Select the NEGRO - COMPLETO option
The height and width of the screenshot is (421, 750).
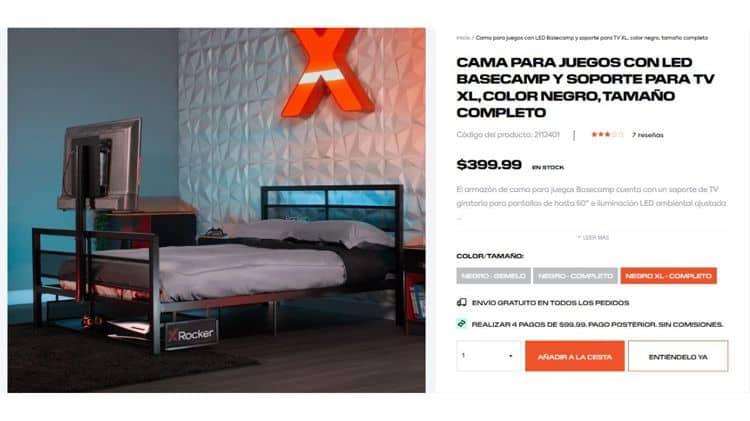tap(575, 276)
